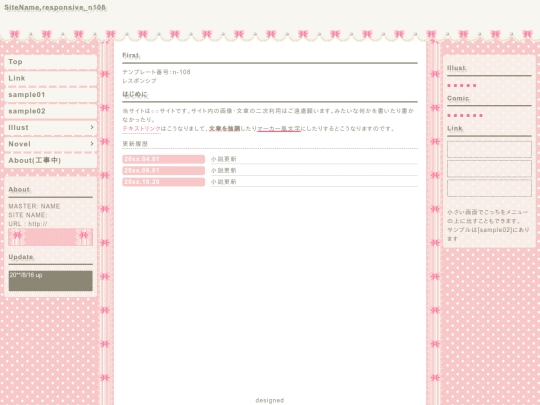Click the 20**/8/16 up update box

[x=50, y=281]
